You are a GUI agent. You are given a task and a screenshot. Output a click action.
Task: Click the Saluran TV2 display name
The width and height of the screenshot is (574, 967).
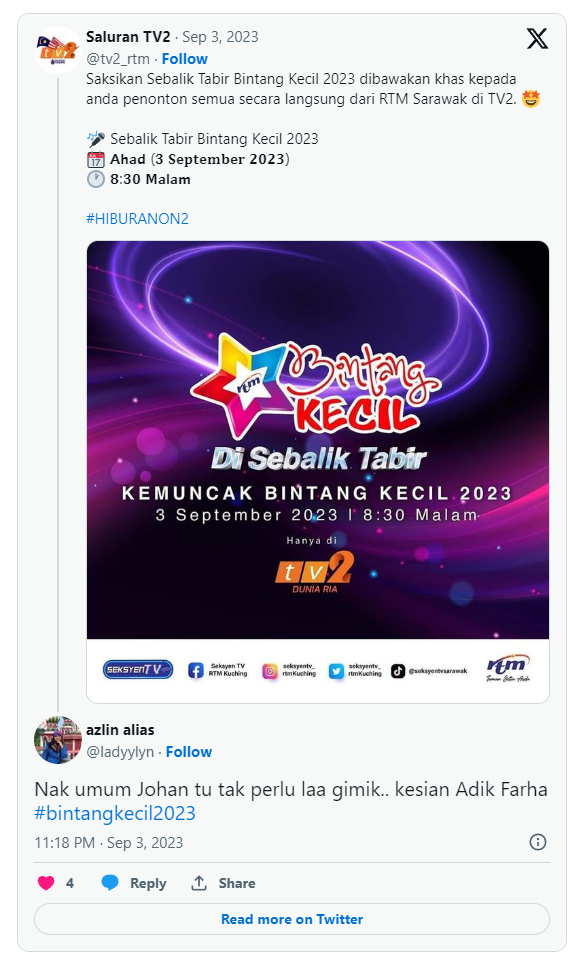point(128,36)
